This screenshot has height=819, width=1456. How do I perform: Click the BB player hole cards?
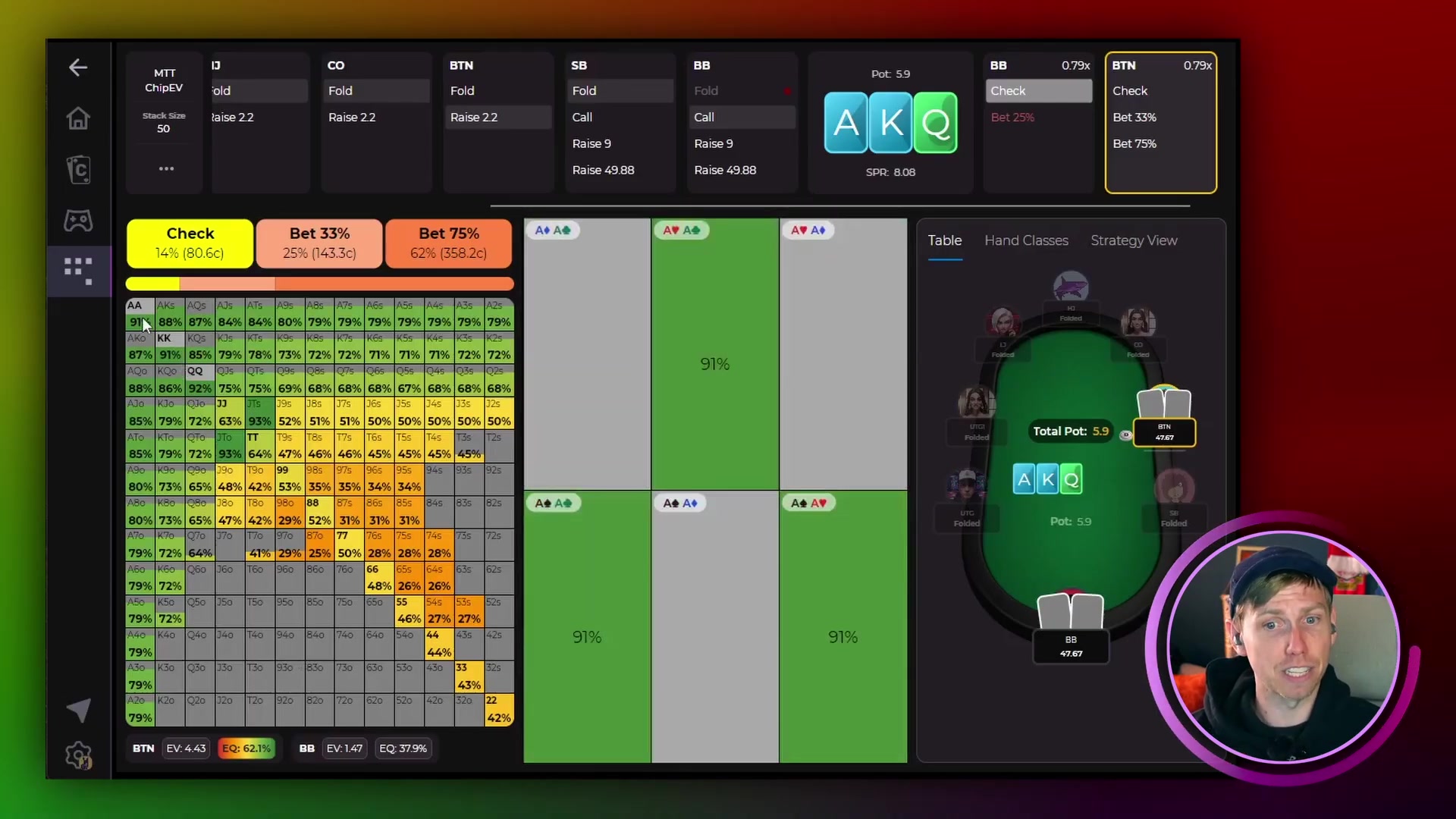[x=1070, y=611]
